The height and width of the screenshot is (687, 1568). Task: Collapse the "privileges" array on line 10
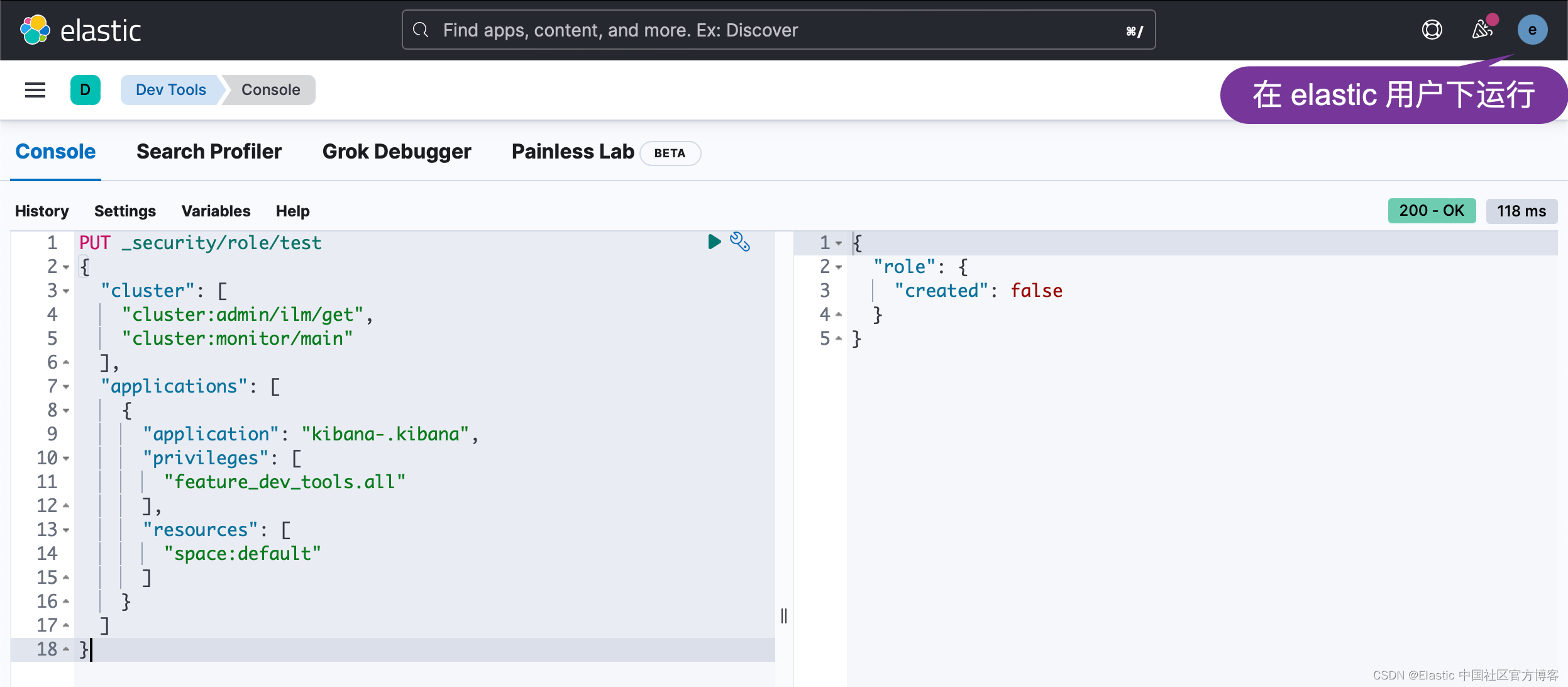[x=66, y=459]
